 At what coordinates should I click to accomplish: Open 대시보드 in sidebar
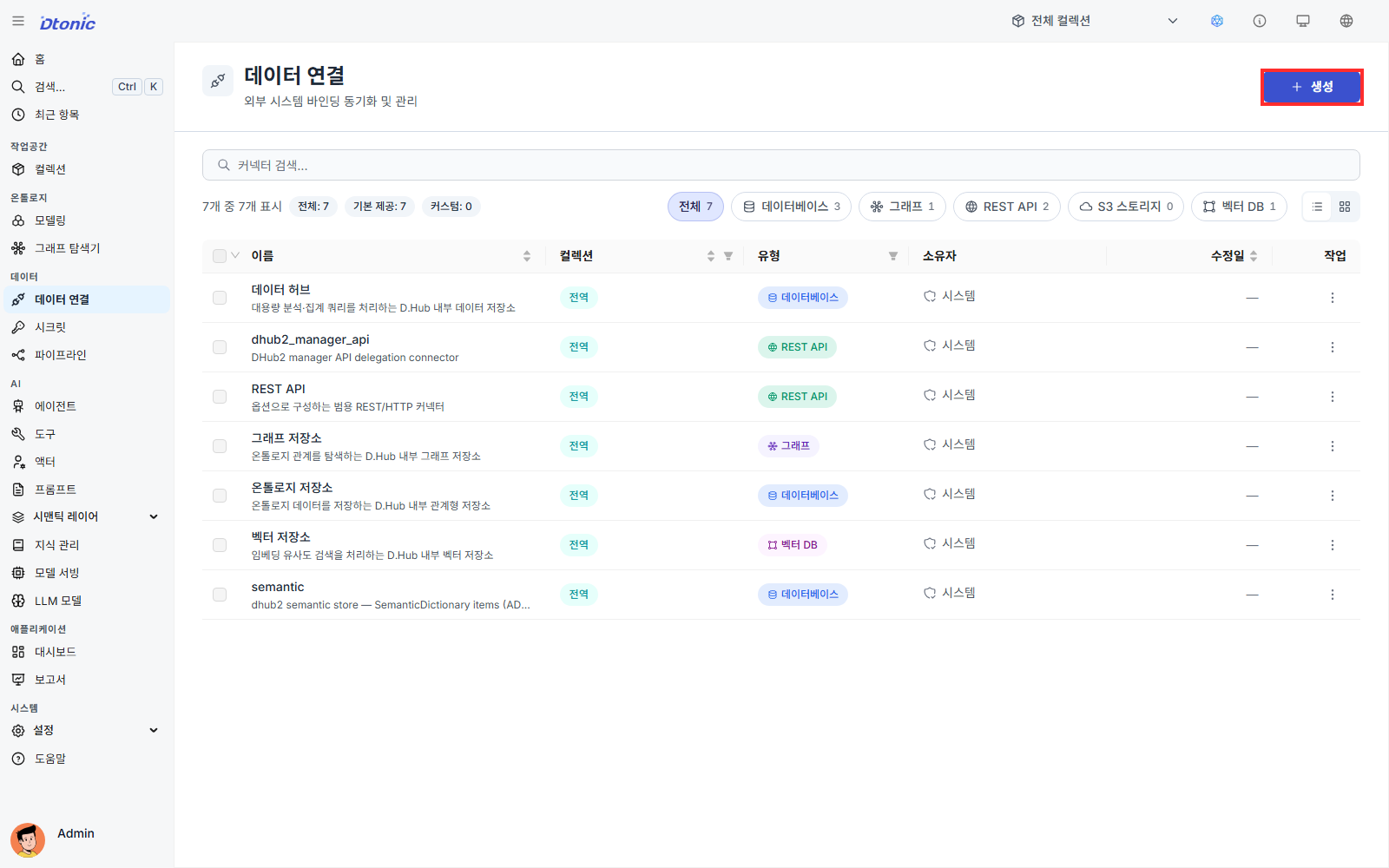pos(87,652)
